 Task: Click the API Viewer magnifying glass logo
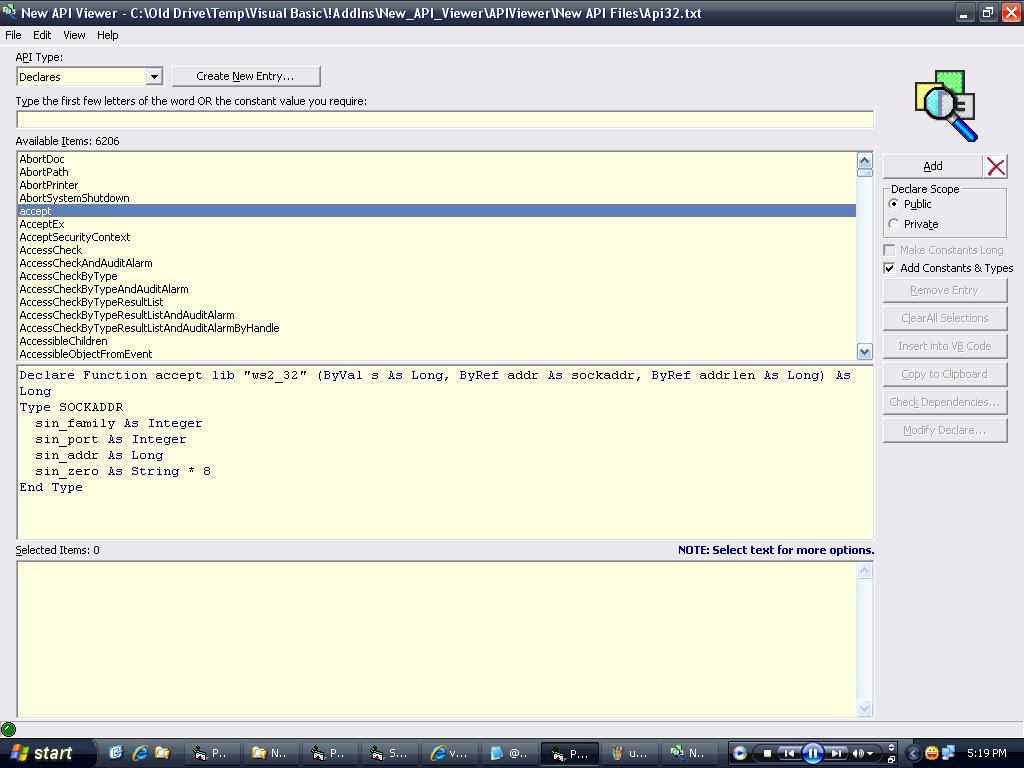tap(945, 104)
